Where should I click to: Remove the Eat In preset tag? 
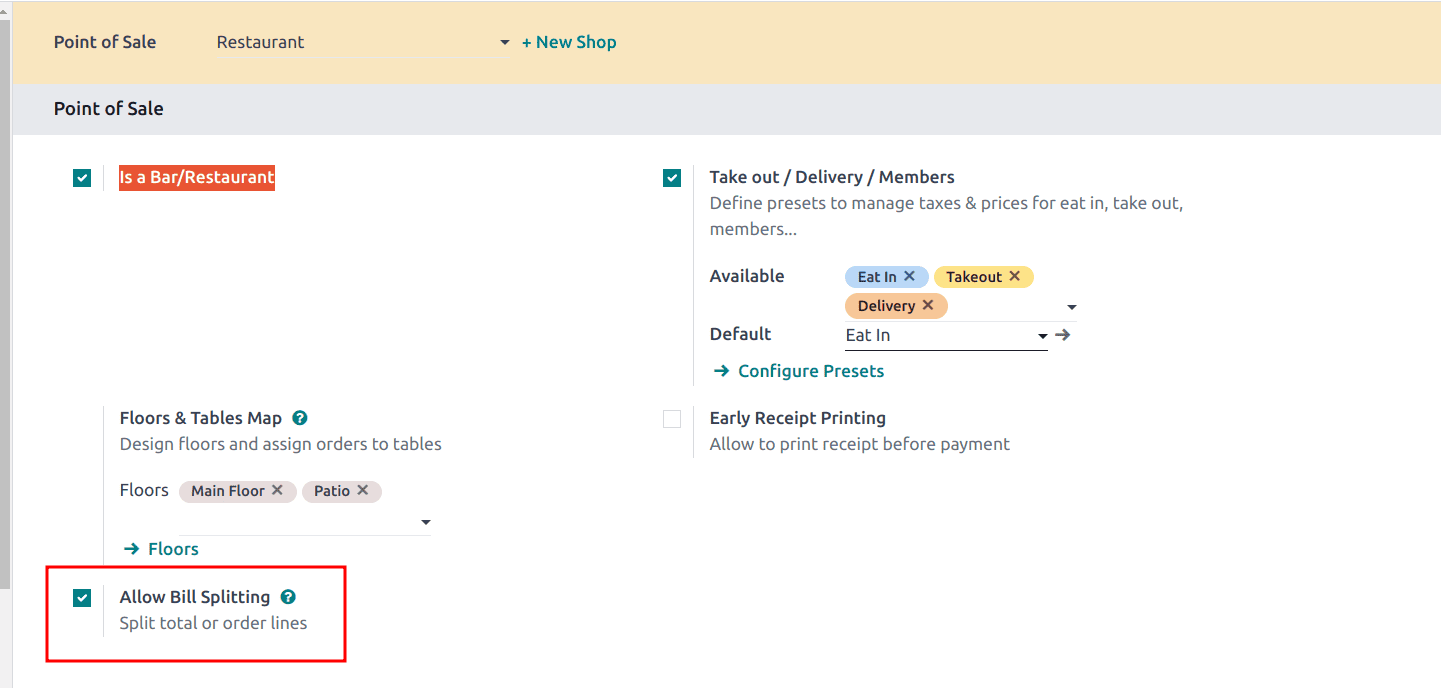[x=909, y=276]
